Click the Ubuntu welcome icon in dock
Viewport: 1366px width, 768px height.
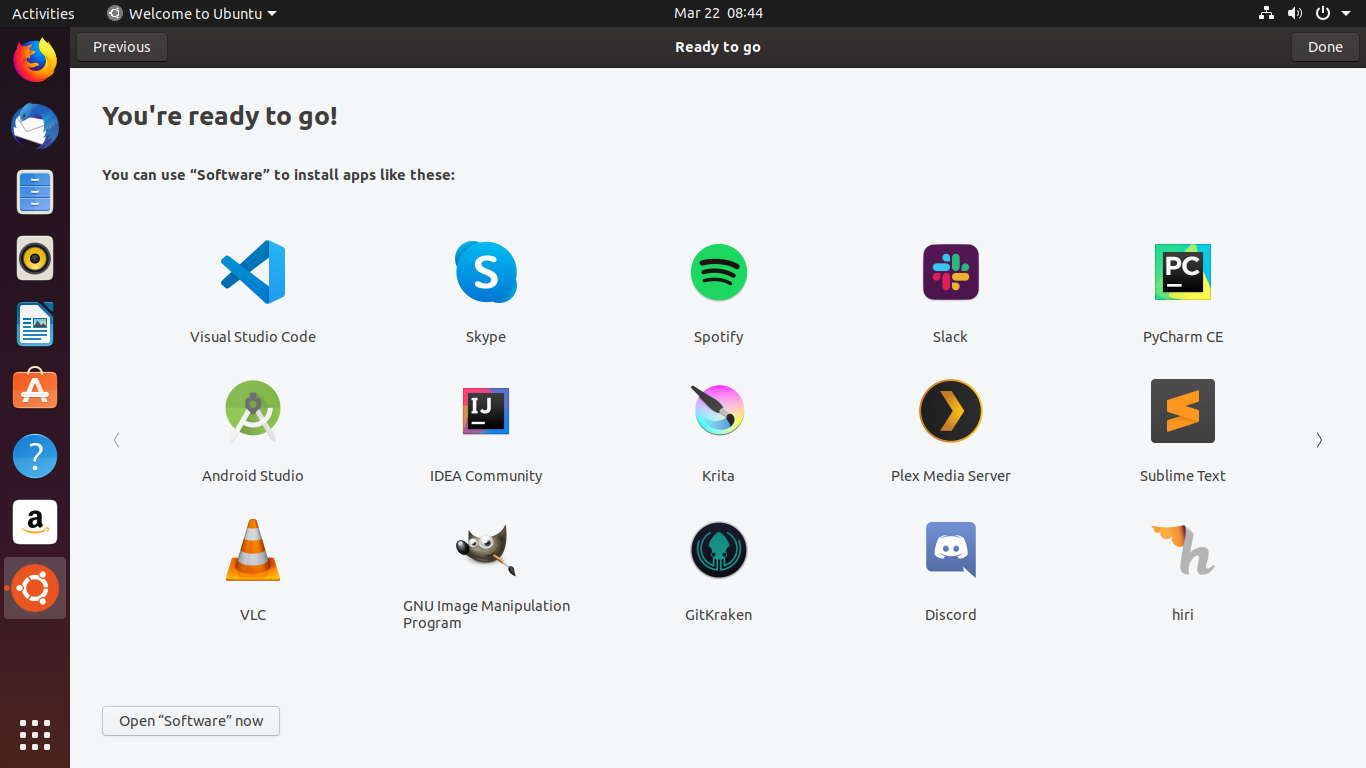tap(35, 588)
